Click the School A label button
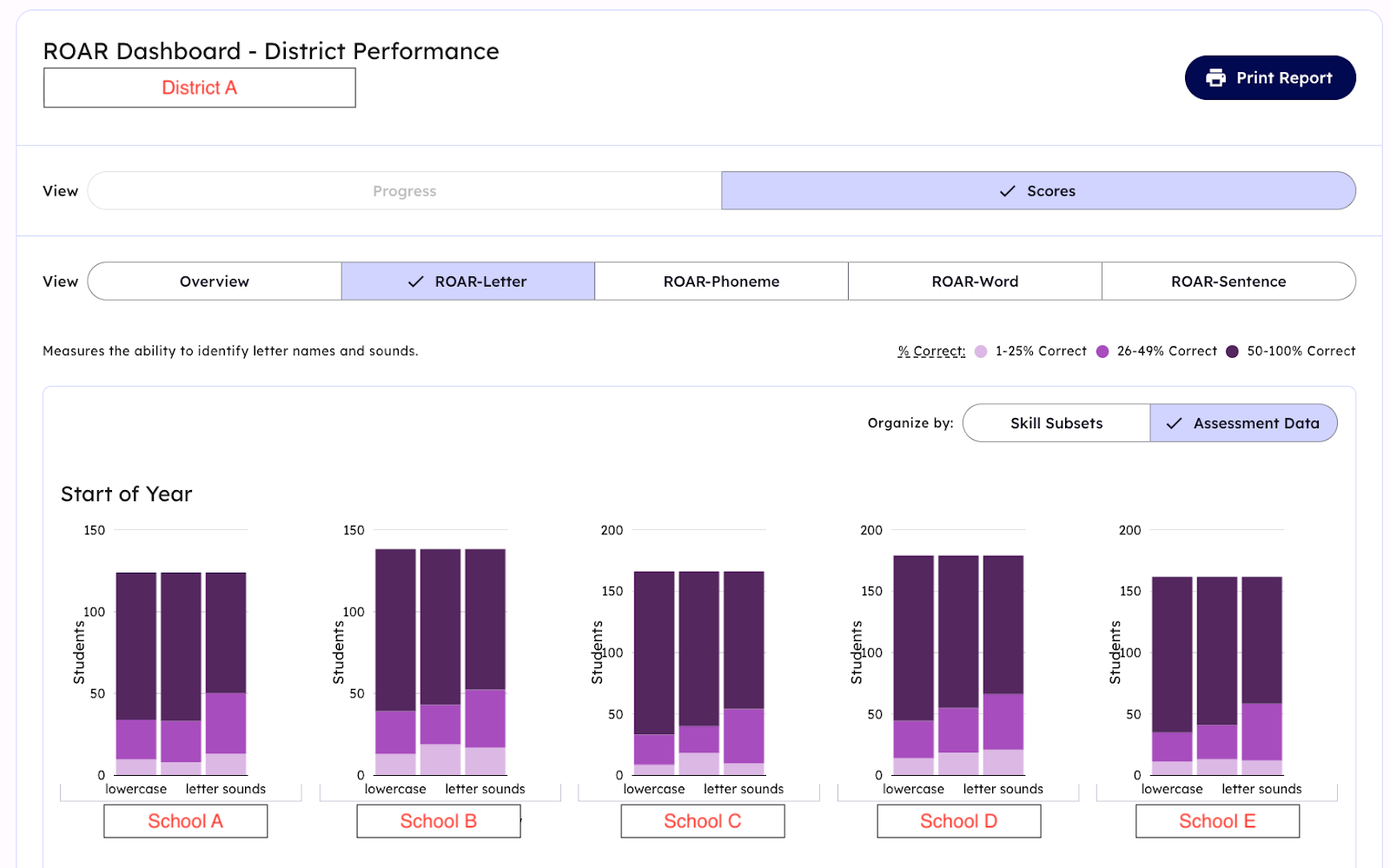The image size is (1390, 868). click(x=186, y=821)
